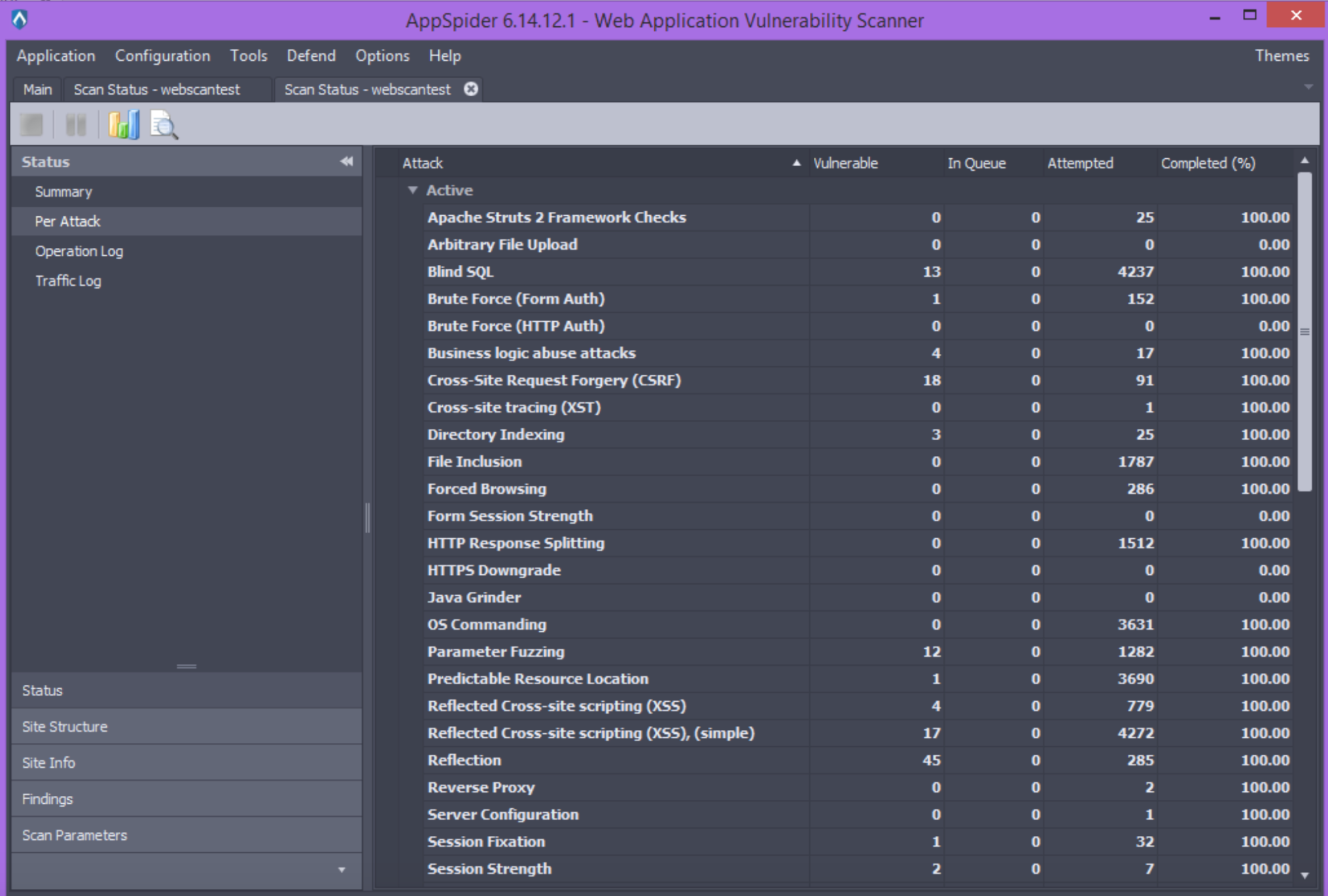This screenshot has width=1328, height=896.
Task: Open the Options menu
Action: click(x=383, y=56)
